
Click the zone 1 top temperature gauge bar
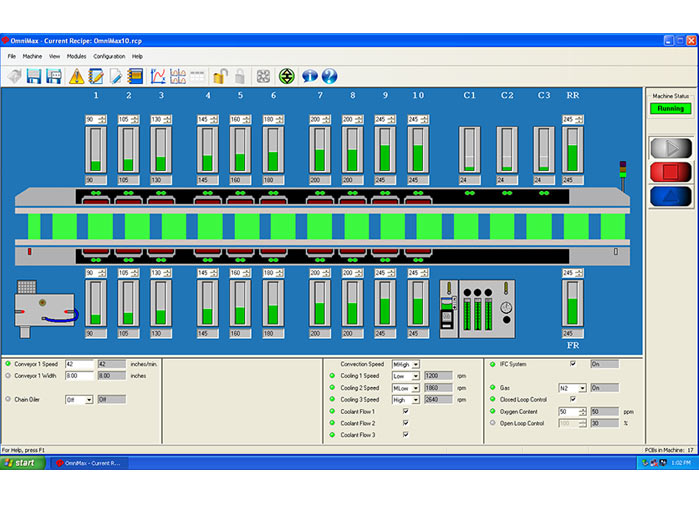pos(96,150)
